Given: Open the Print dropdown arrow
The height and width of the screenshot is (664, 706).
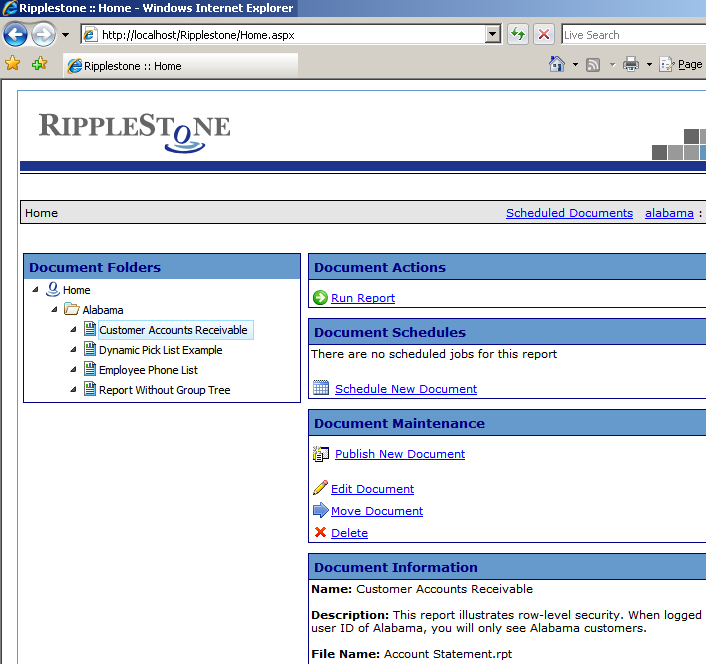Looking at the screenshot, I should click(x=649, y=64).
